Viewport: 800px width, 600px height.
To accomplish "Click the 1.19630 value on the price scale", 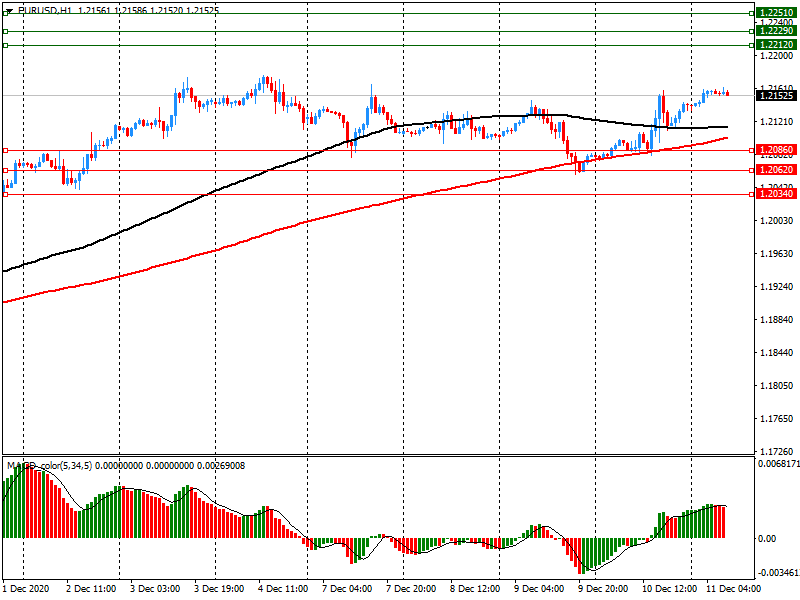I will coord(777,254).
